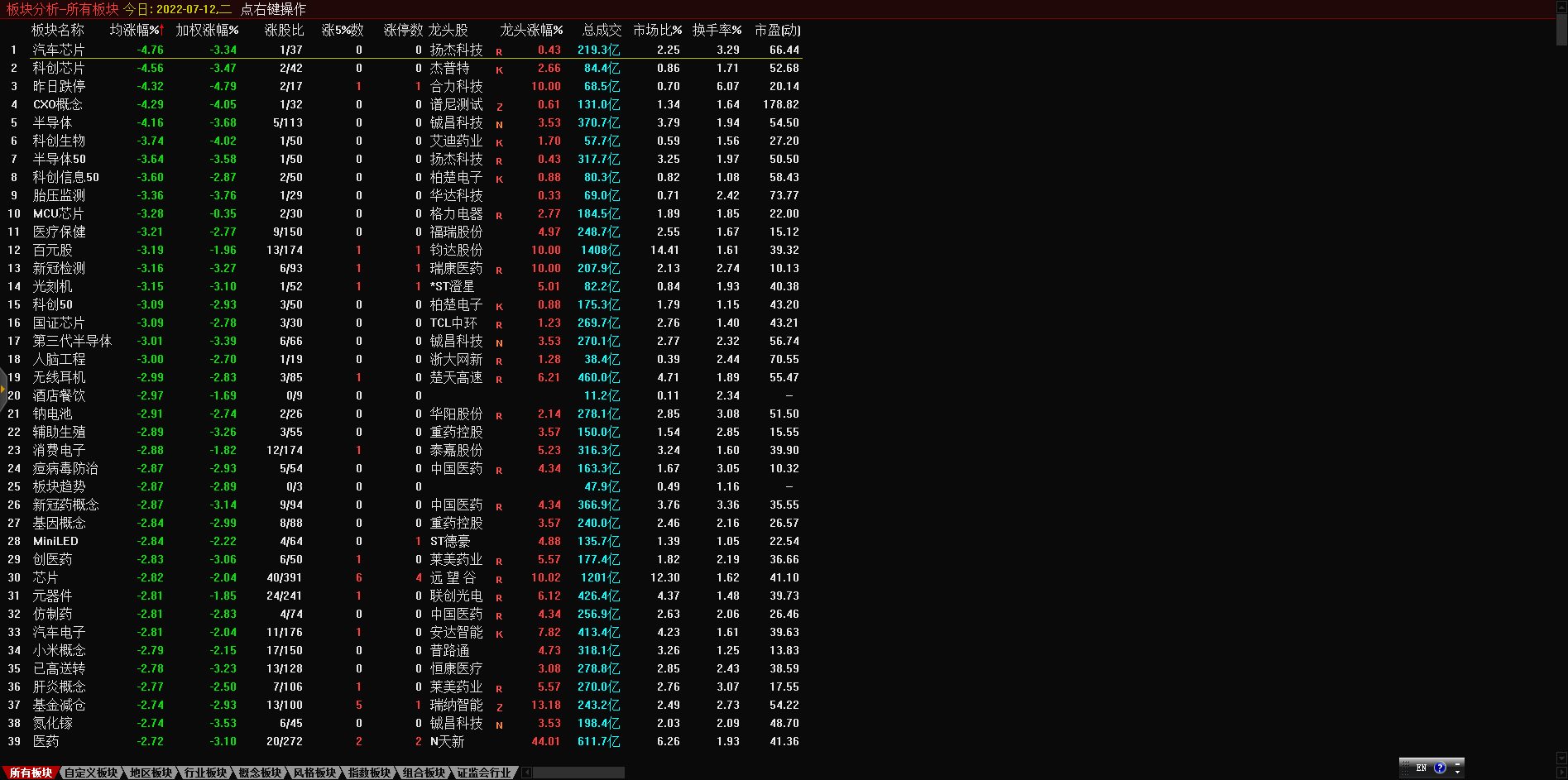Image resolution: width=1568 pixels, height=780 pixels.
Task: Click the blue help question mark icon
Action: [1440, 768]
